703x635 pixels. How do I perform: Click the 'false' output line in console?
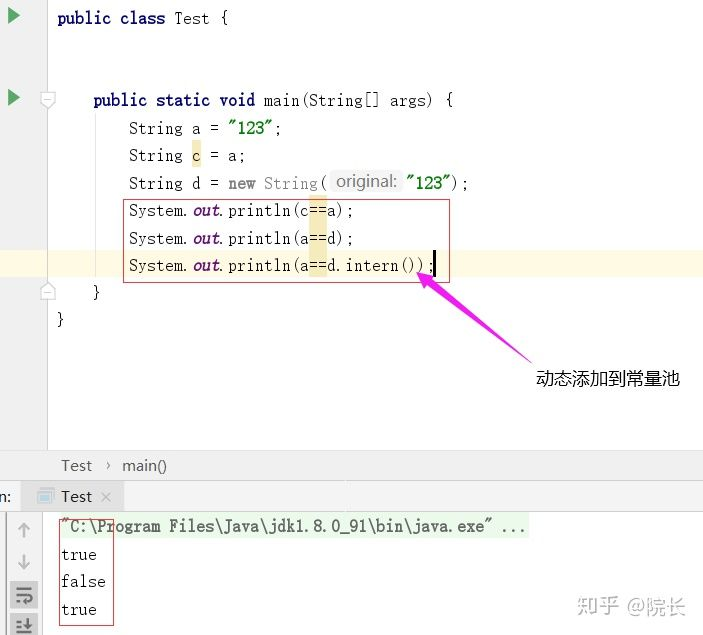[x=83, y=581]
